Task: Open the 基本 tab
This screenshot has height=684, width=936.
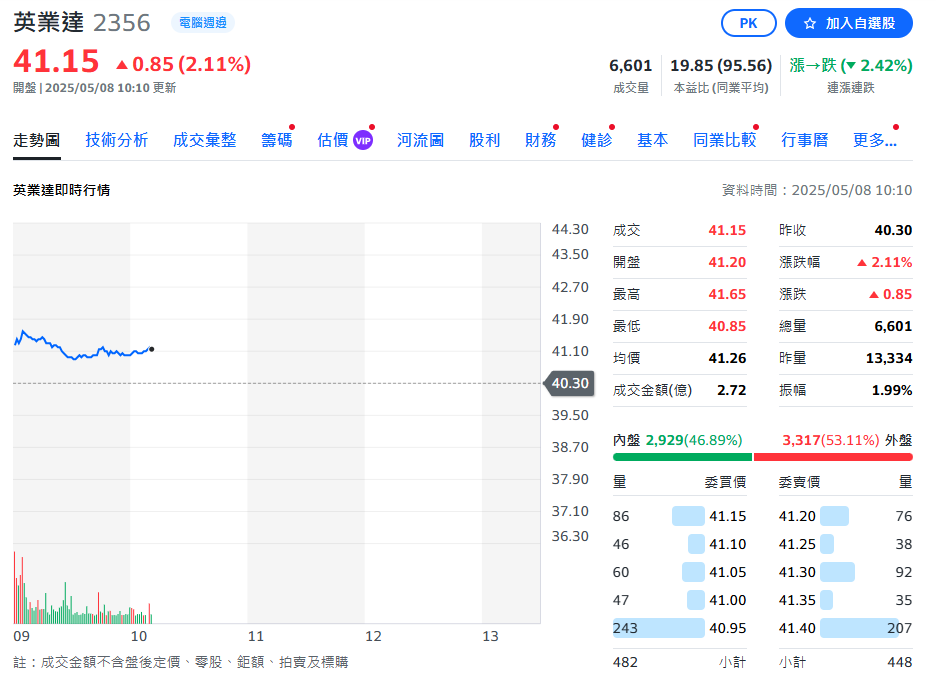Action: coord(652,140)
